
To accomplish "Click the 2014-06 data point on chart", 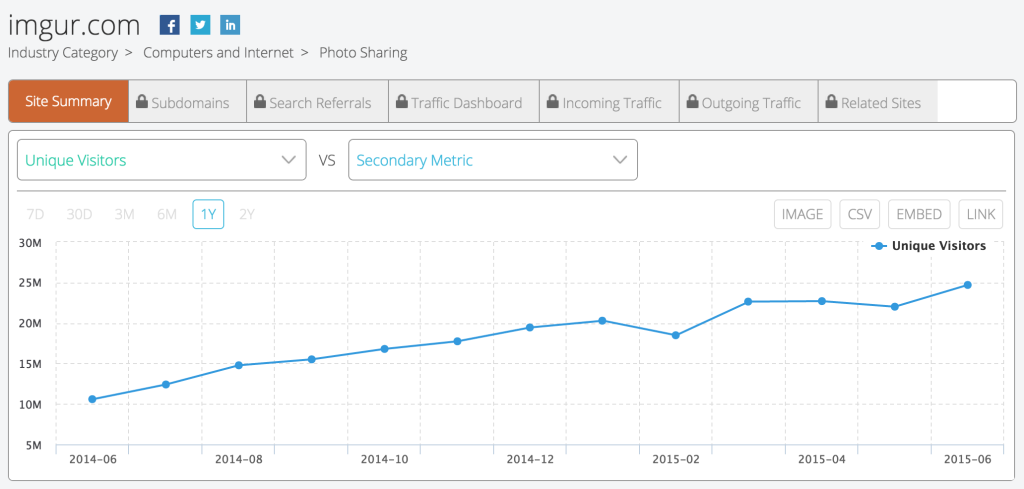I will click(92, 399).
